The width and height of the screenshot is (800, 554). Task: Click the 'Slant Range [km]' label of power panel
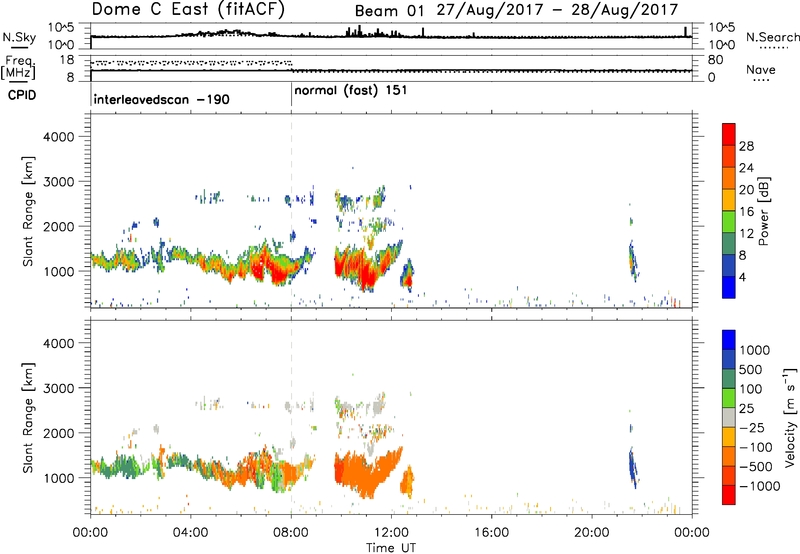click(28, 211)
